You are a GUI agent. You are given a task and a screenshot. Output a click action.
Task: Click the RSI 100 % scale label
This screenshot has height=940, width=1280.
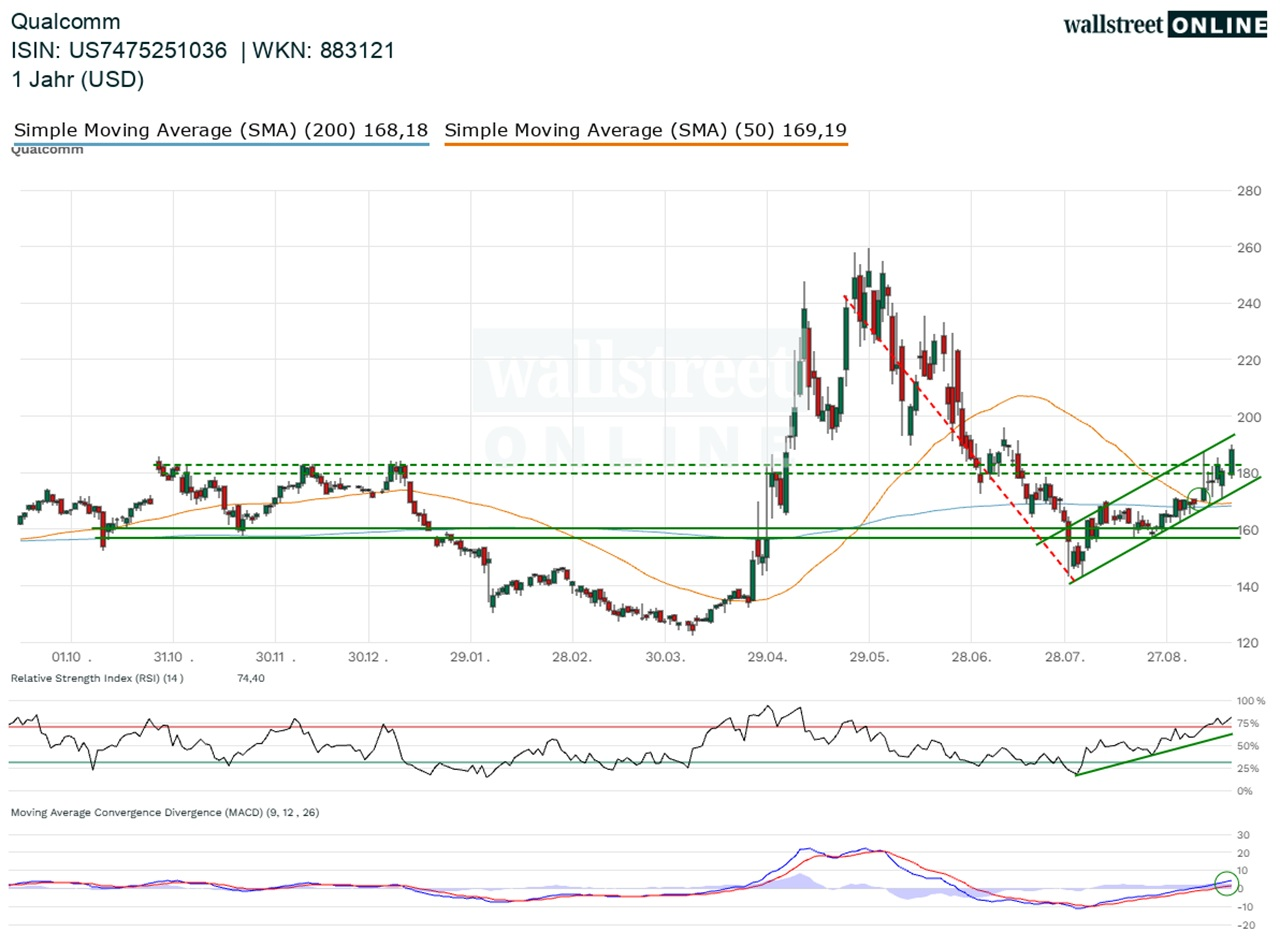(x=1250, y=701)
